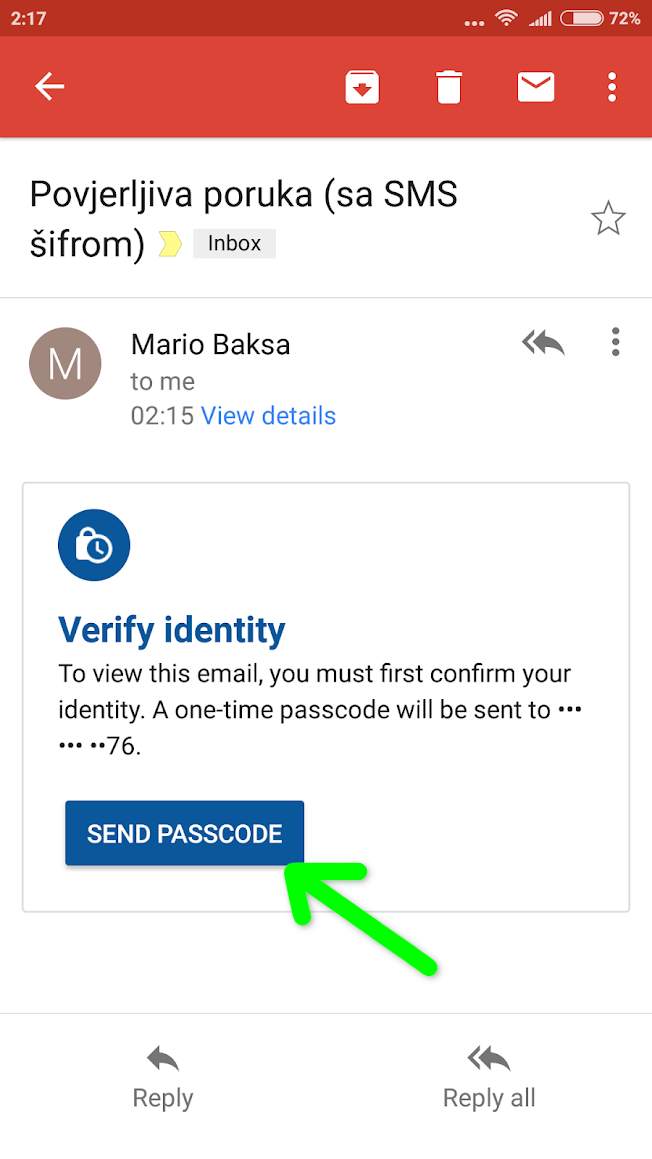
Task: Tap the reply-all arrow beside sender
Action: pos(543,344)
